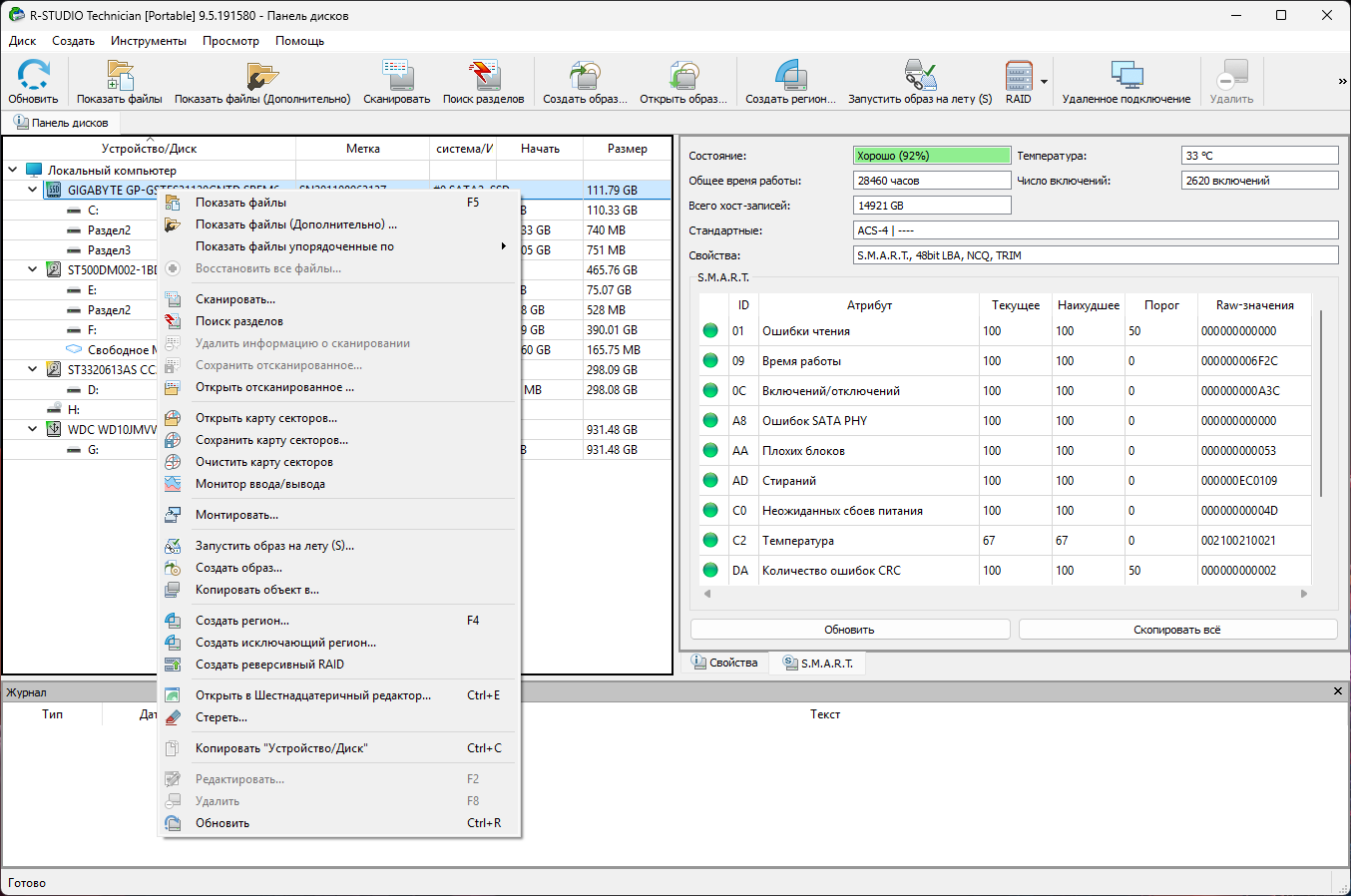The width and height of the screenshot is (1351, 896).
Task: Close the Журнал panel
Action: click(x=1338, y=691)
